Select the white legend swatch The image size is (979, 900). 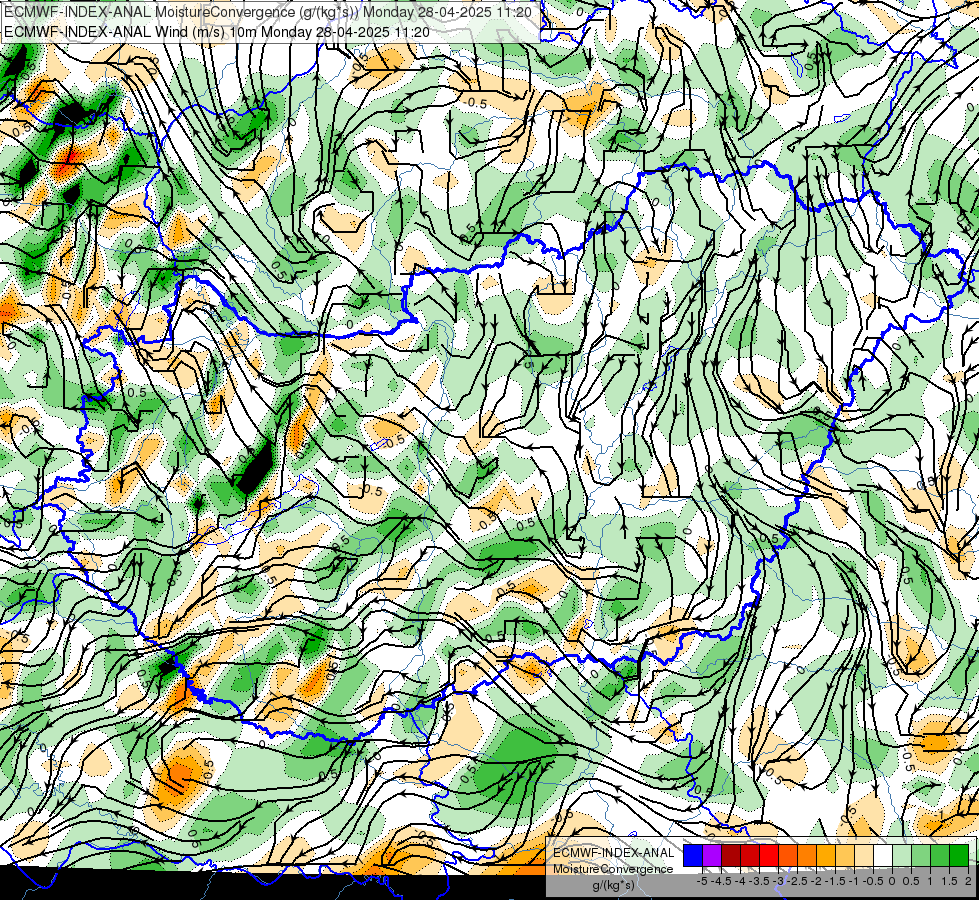point(883,856)
